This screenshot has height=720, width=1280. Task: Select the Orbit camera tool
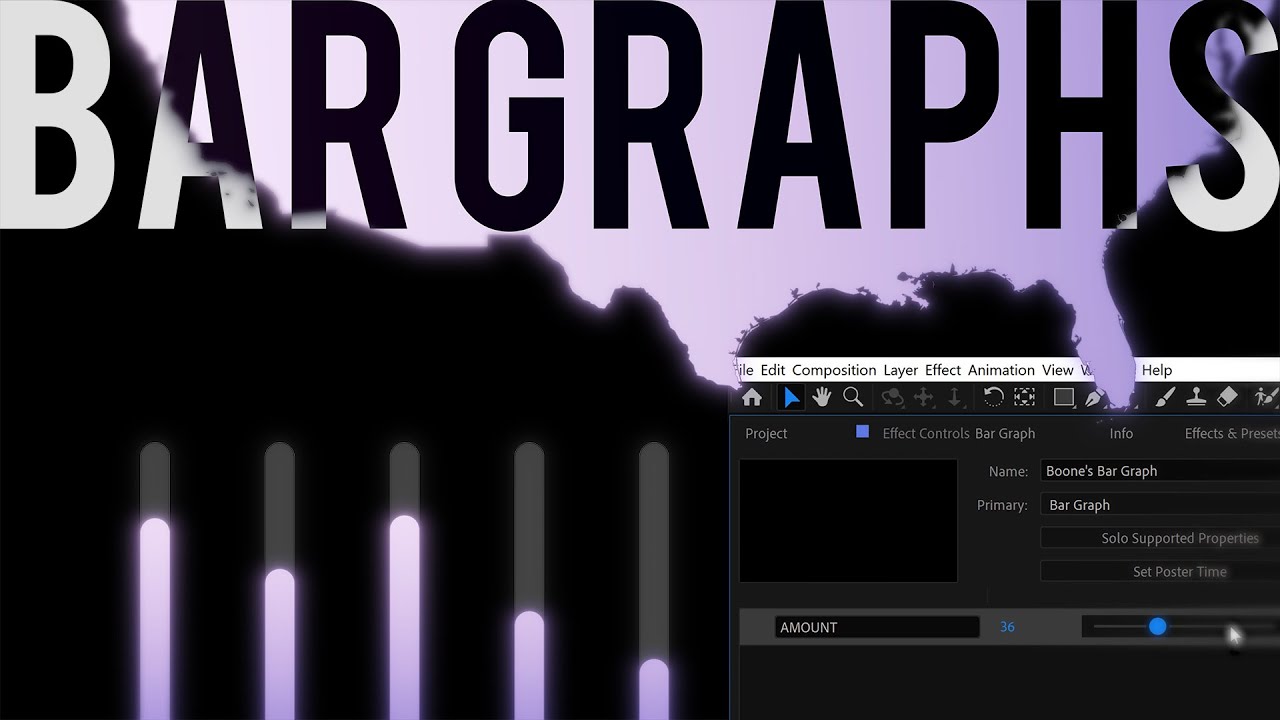click(892, 398)
